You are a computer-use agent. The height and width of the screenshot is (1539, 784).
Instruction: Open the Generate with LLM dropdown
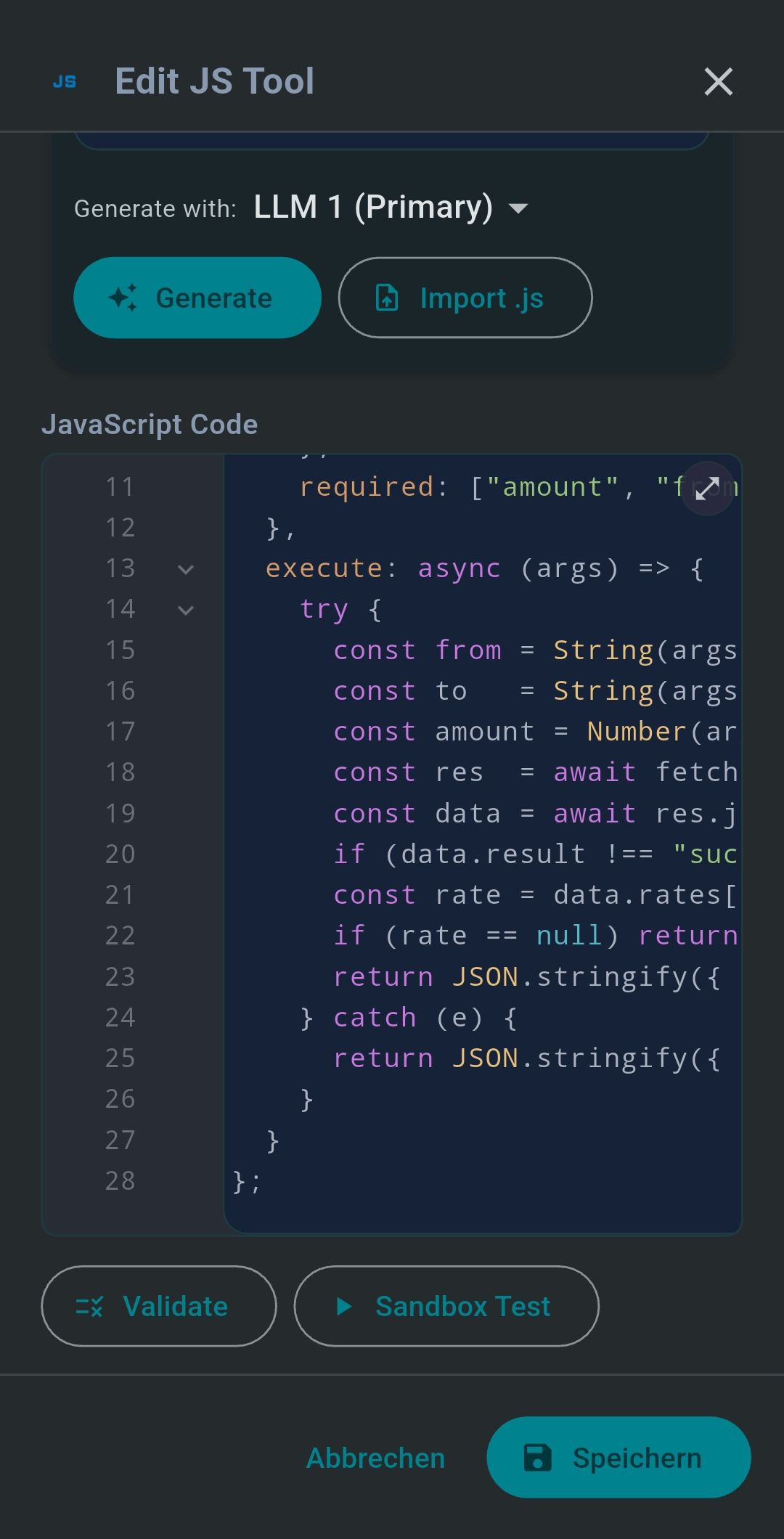pos(391,208)
